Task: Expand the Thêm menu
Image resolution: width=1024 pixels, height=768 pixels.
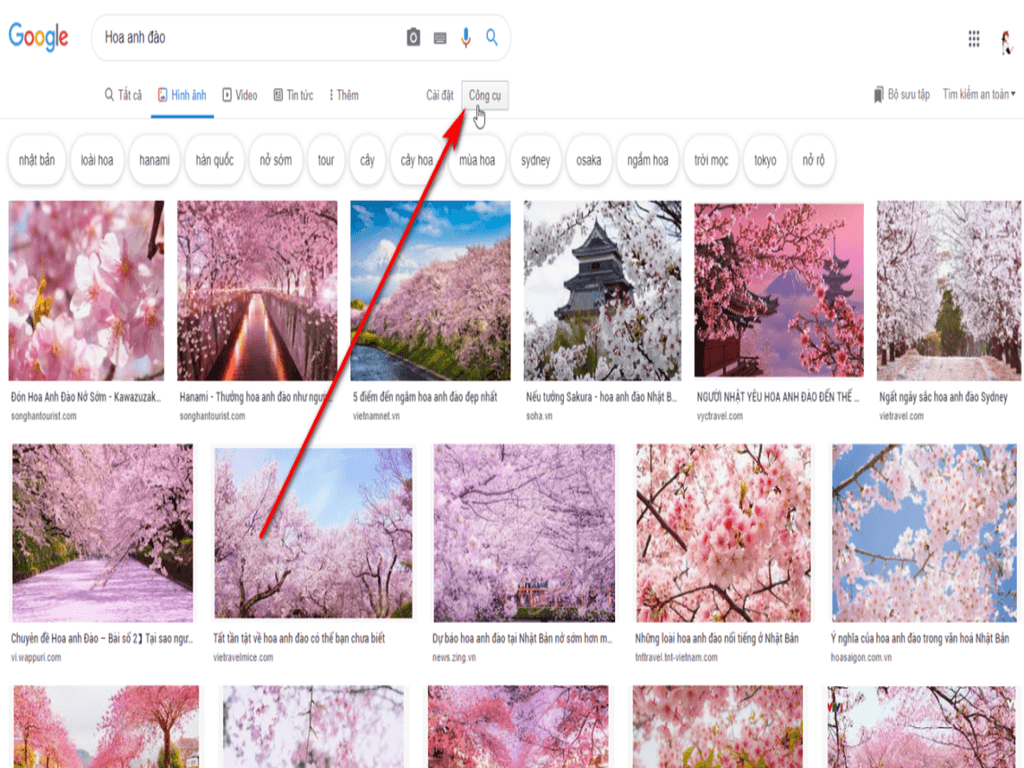Action: coord(343,96)
